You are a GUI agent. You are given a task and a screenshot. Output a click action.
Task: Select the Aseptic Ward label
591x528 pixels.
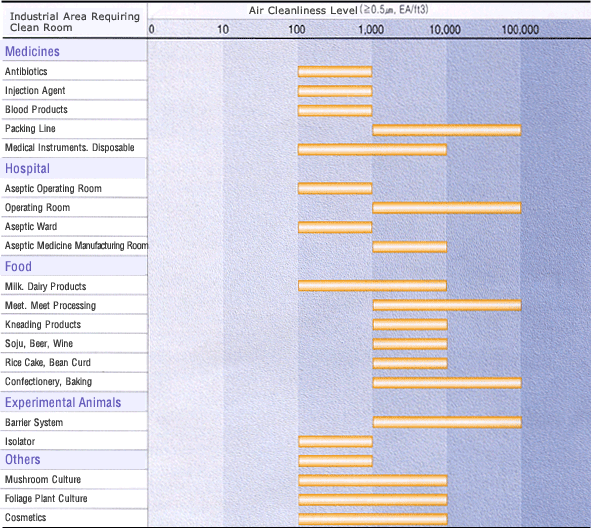click(31, 227)
